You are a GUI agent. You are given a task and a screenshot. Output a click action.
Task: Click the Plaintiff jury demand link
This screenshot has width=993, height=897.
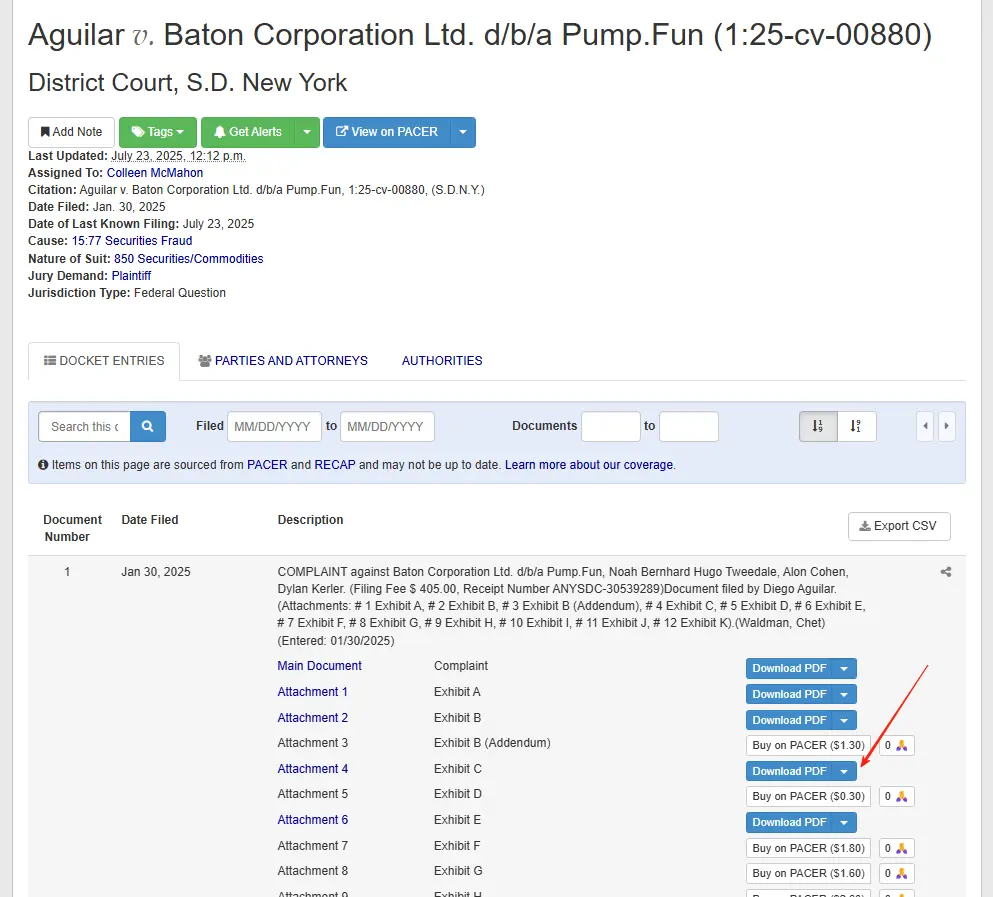(131, 276)
